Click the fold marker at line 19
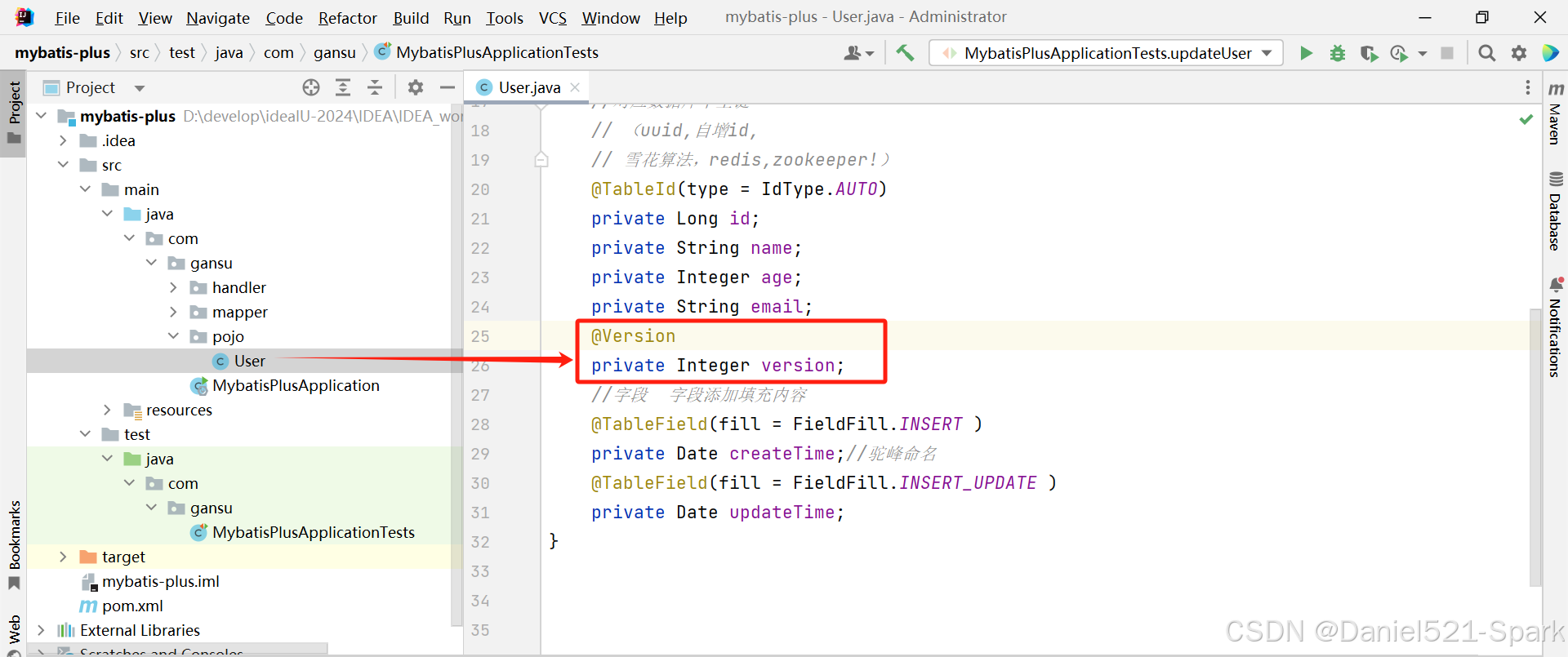Image resolution: width=1568 pixels, height=657 pixels. point(541,160)
